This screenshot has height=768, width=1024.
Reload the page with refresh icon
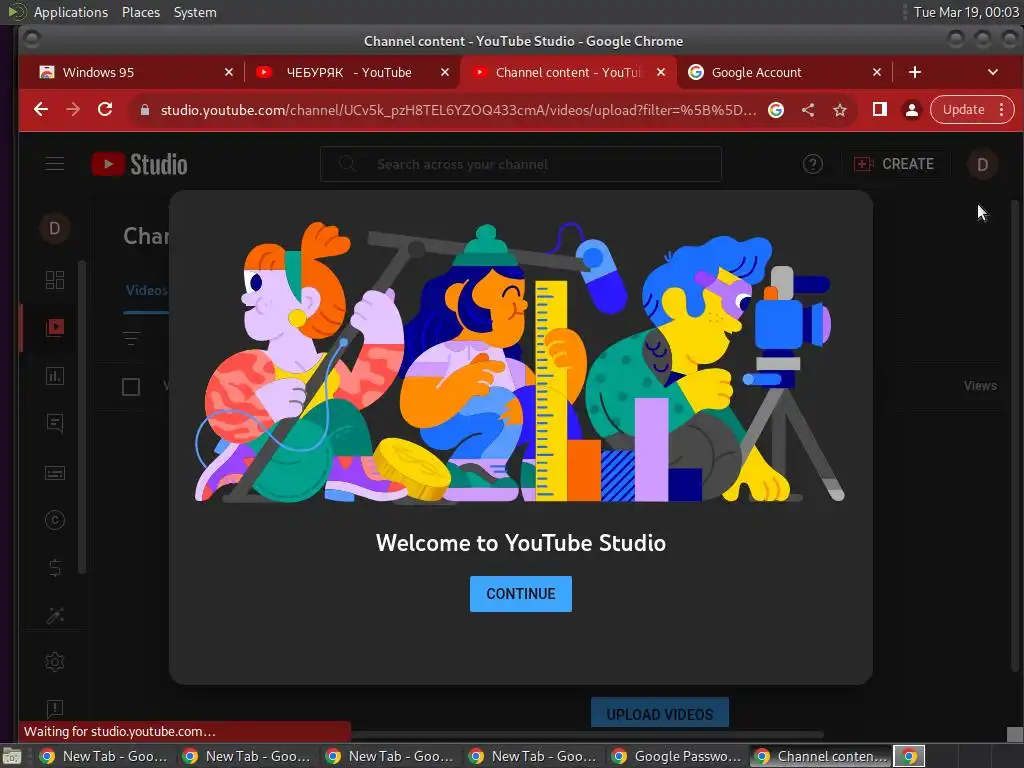104,110
